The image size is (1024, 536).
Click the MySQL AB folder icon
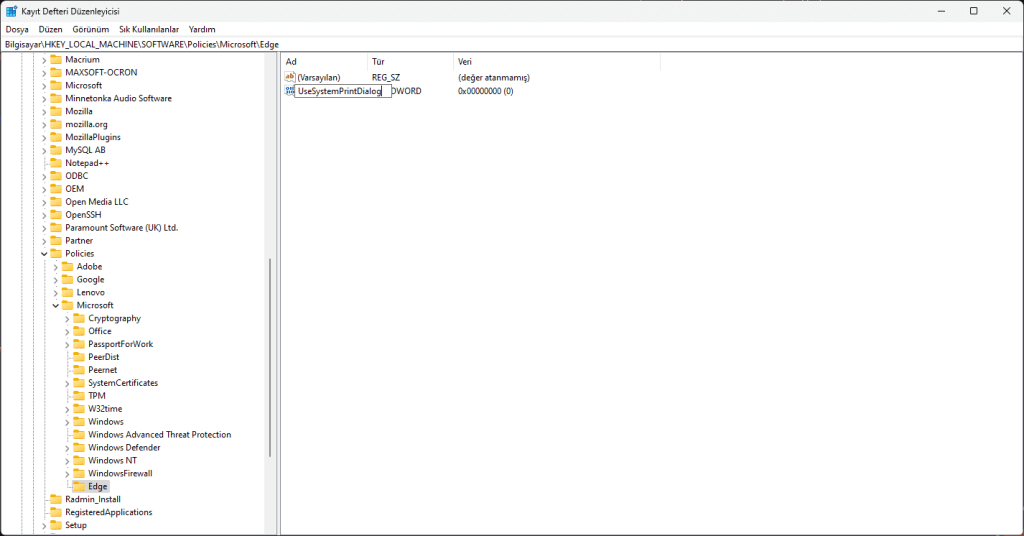(x=56, y=150)
